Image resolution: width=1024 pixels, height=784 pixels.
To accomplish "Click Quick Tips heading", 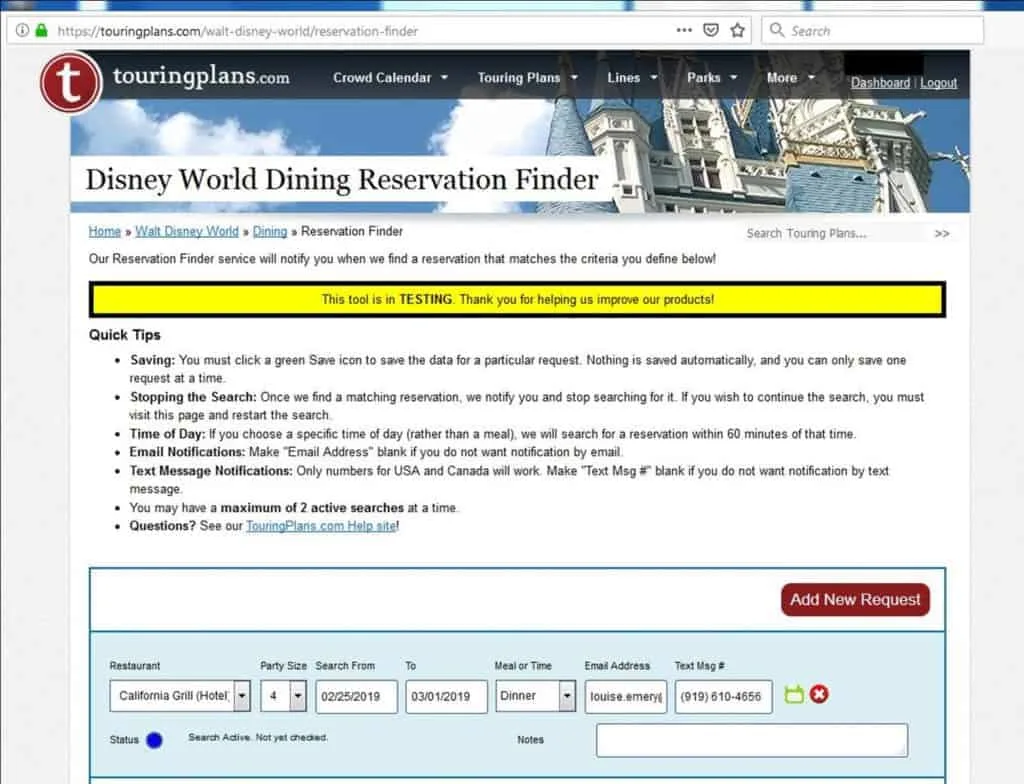I will click(125, 335).
